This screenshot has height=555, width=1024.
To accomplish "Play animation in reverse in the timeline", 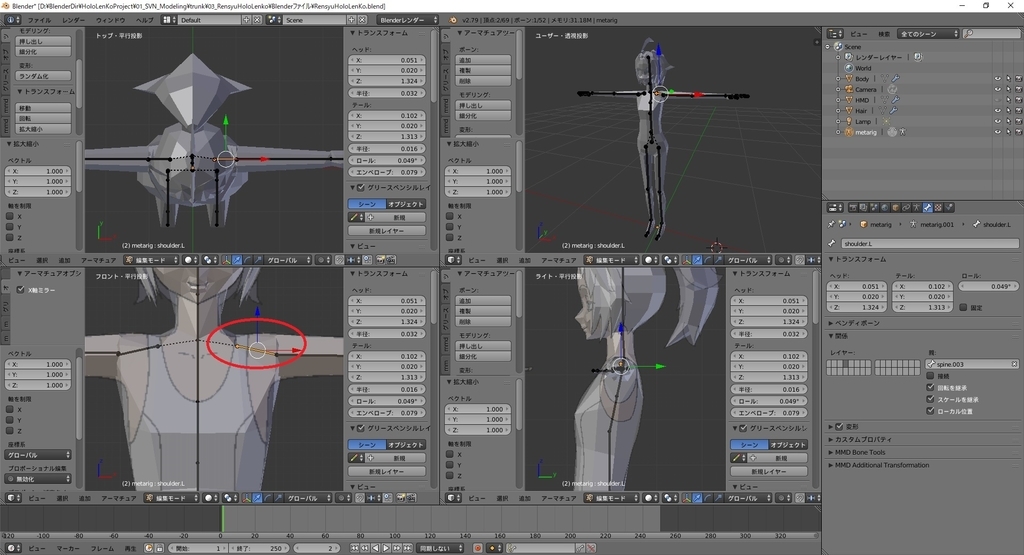I will point(376,548).
